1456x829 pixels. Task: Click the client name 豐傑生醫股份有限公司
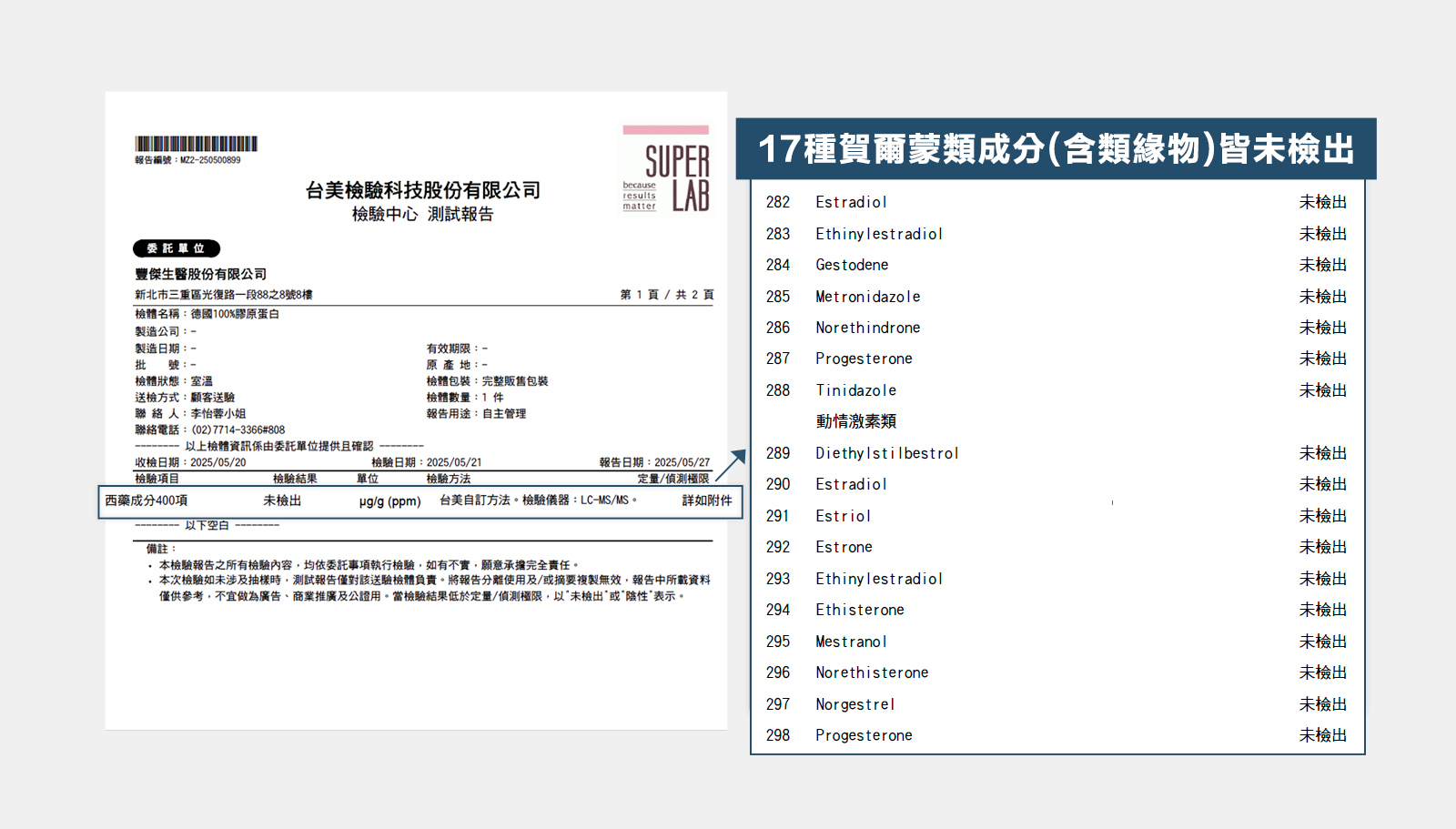(x=201, y=274)
